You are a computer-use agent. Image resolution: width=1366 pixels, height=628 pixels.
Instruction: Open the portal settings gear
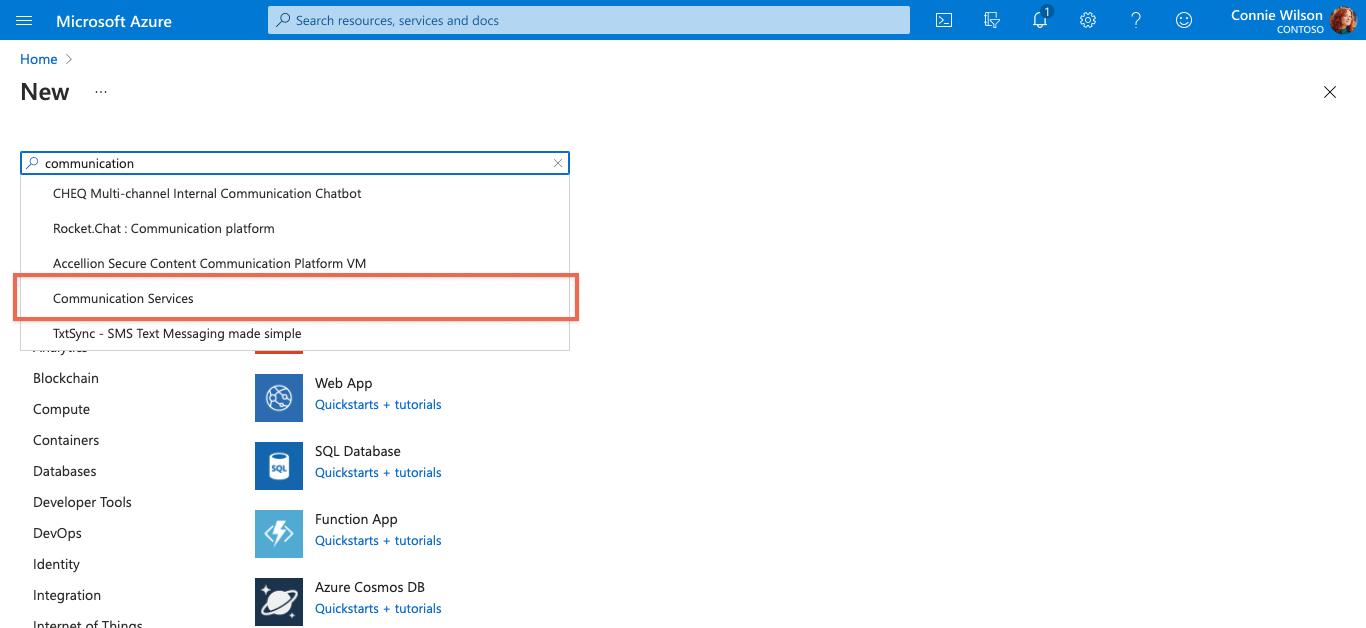[1088, 20]
